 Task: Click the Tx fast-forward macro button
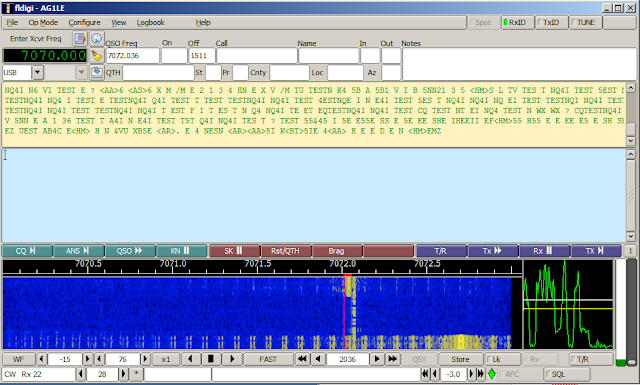[493, 251]
